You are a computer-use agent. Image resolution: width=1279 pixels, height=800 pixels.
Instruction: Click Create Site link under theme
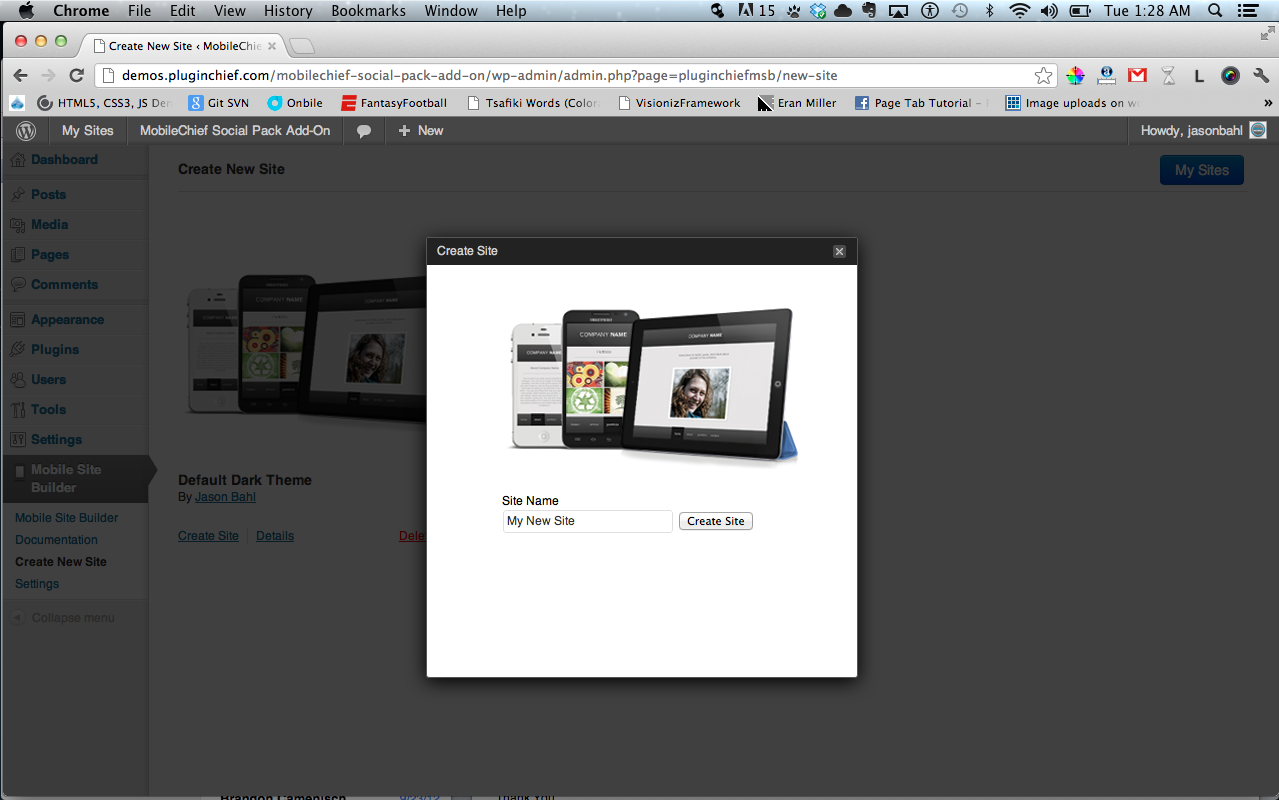tap(208, 536)
